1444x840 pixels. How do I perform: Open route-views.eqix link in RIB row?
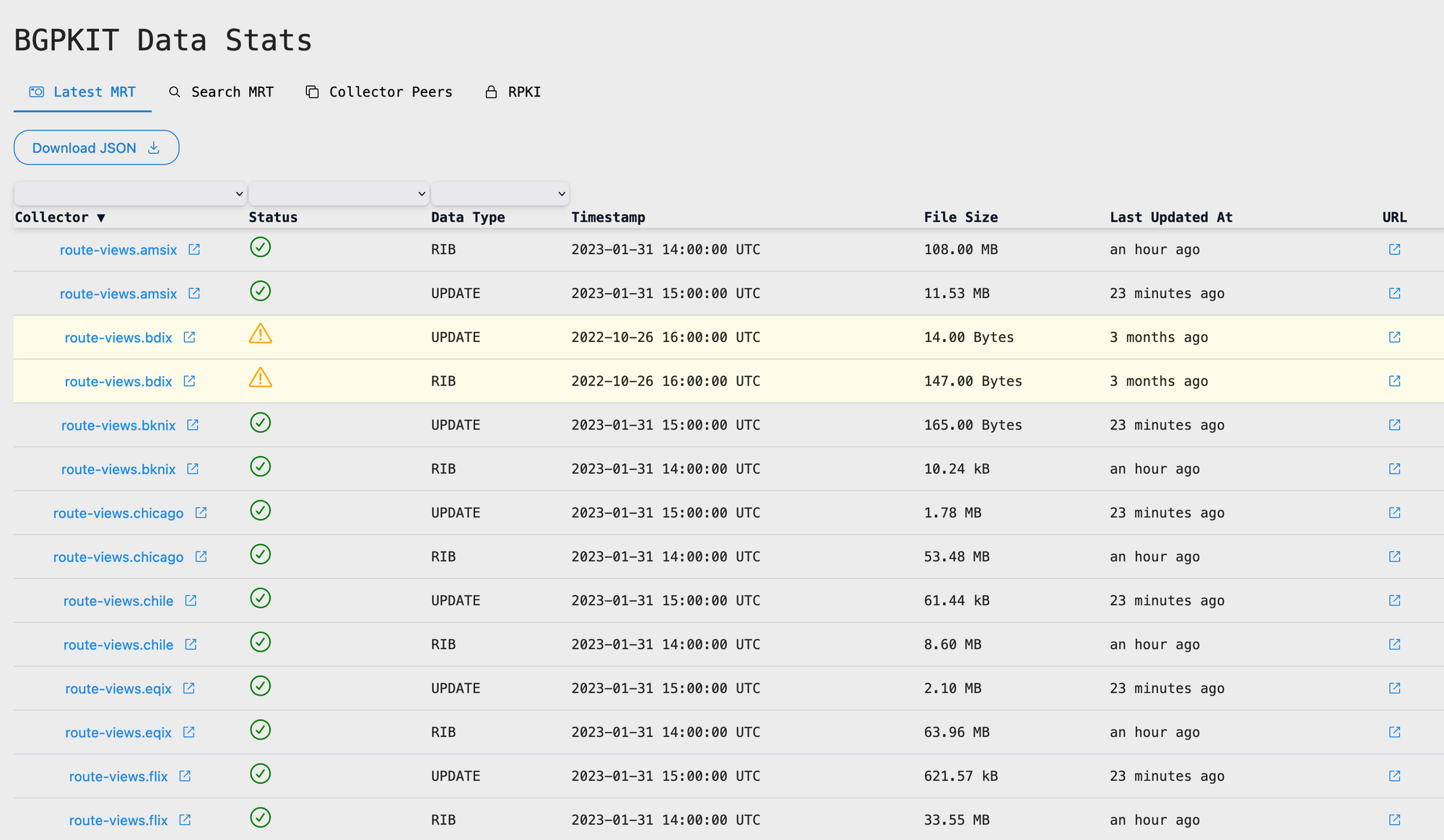click(x=118, y=732)
